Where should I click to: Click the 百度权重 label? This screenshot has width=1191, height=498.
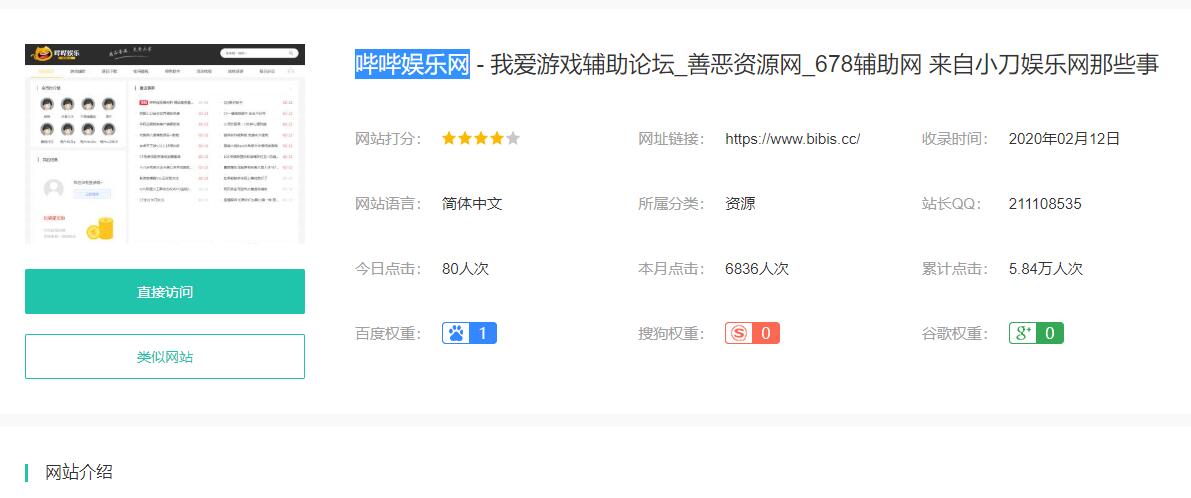[388, 333]
